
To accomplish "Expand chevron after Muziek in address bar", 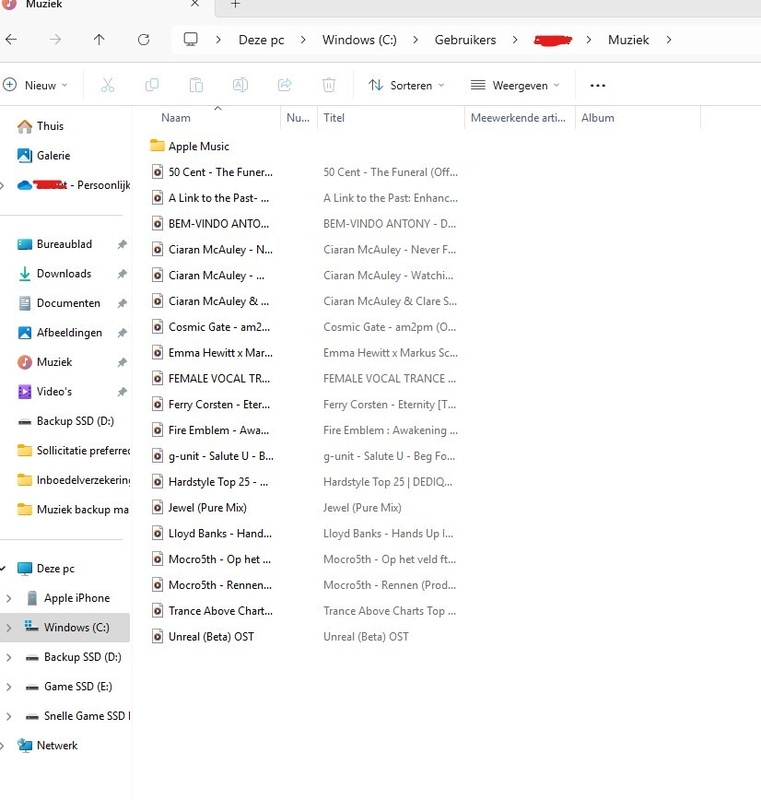I will click(669, 40).
